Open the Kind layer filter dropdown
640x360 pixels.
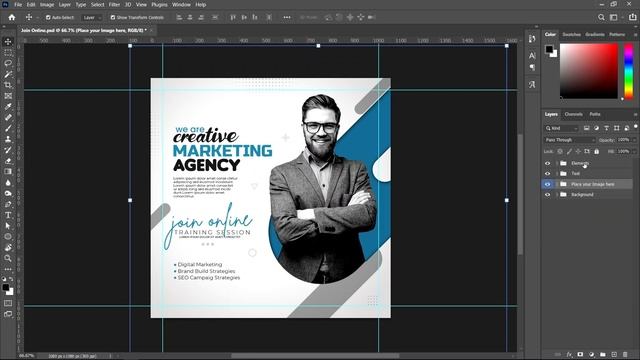click(562, 128)
